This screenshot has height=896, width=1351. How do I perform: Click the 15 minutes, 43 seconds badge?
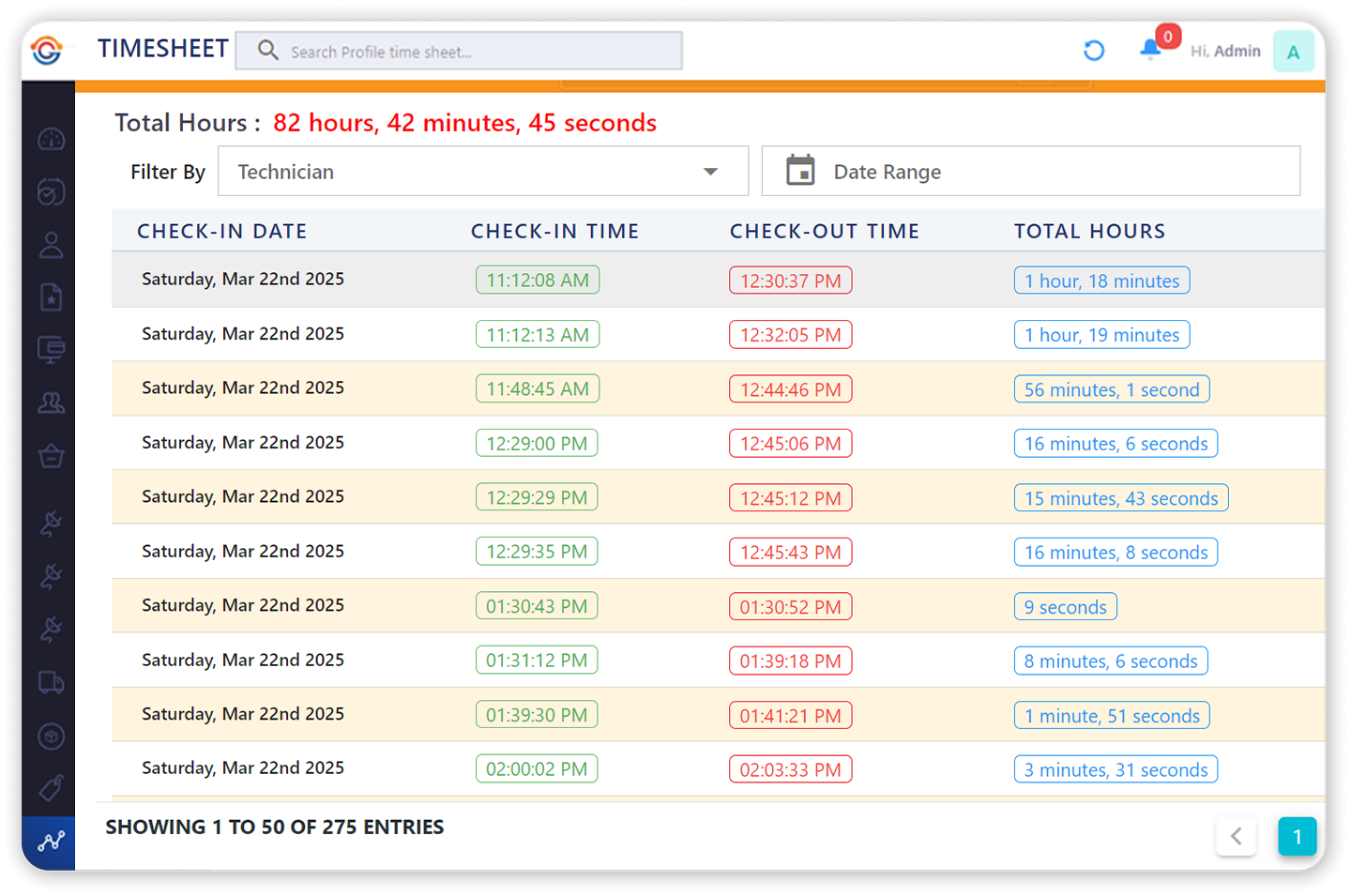point(1121,498)
